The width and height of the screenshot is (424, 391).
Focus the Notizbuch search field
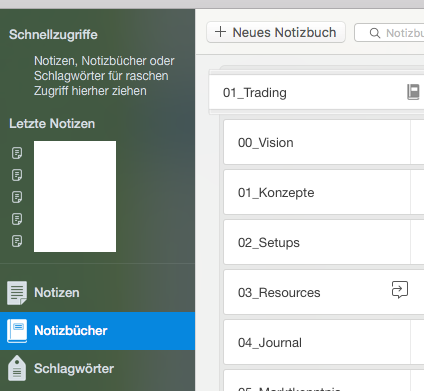(x=389, y=33)
